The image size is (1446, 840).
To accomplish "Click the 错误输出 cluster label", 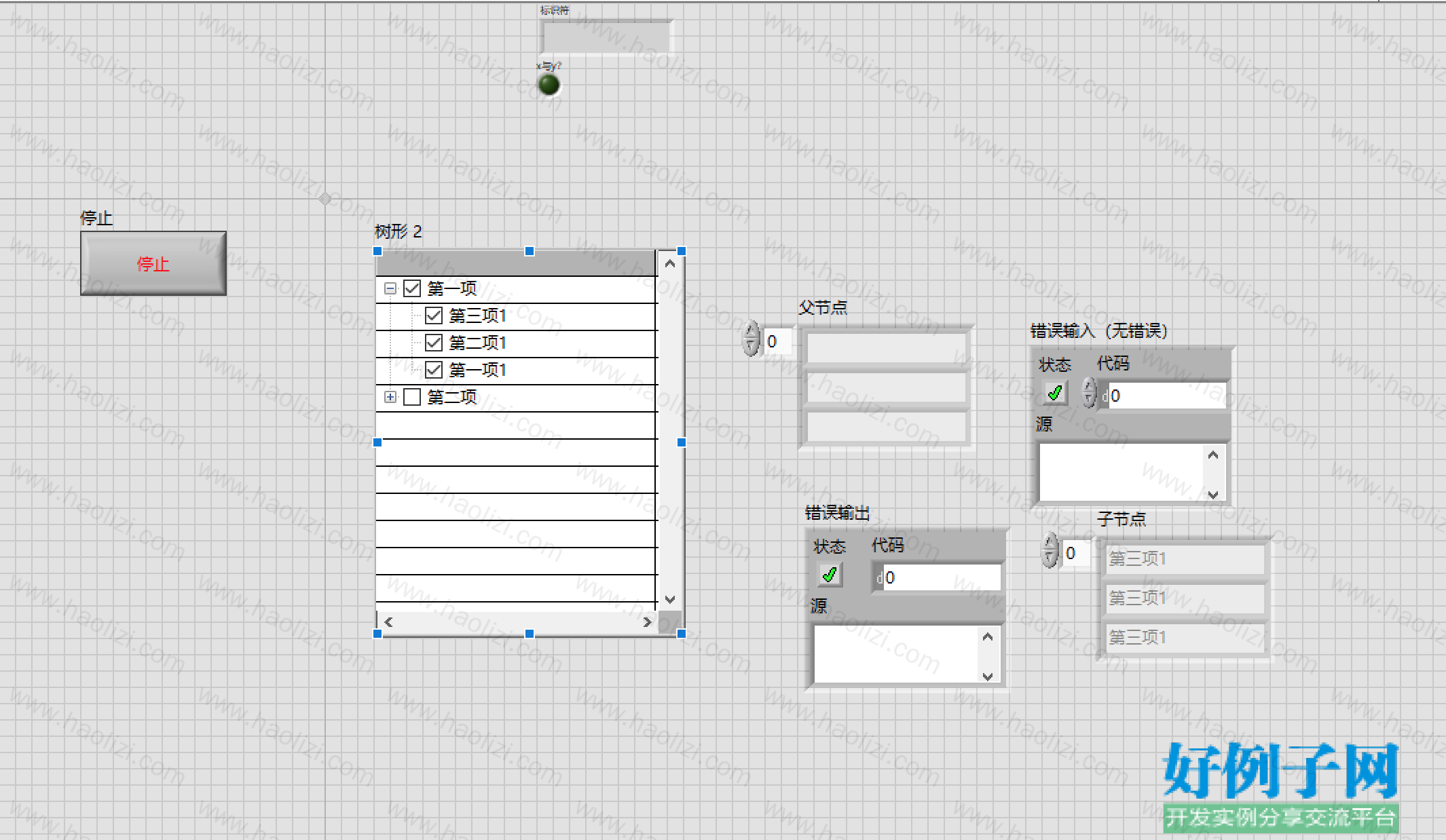I will point(837,513).
